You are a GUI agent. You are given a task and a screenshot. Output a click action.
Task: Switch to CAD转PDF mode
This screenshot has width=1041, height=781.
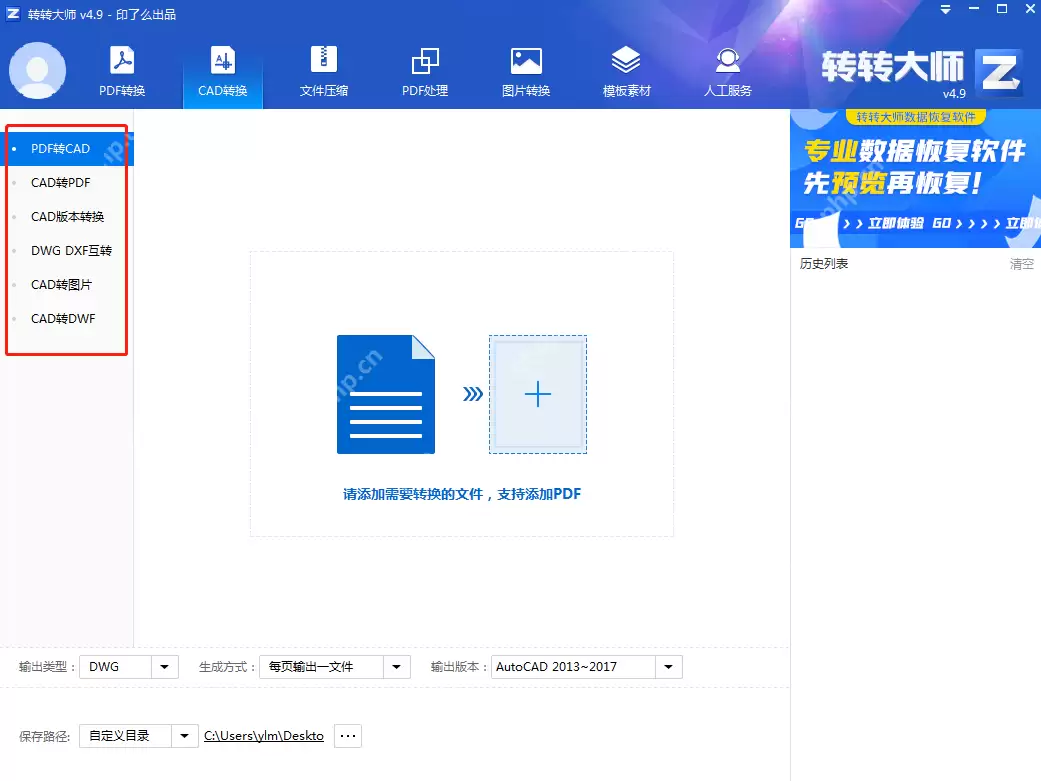pos(60,182)
